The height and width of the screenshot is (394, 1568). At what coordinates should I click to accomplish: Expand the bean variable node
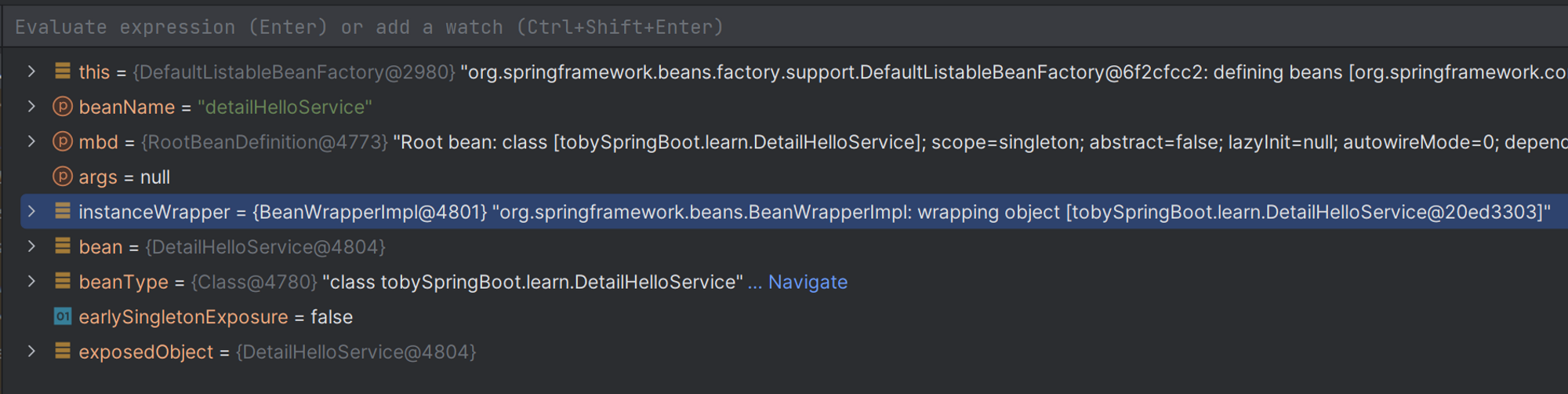click(31, 246)
